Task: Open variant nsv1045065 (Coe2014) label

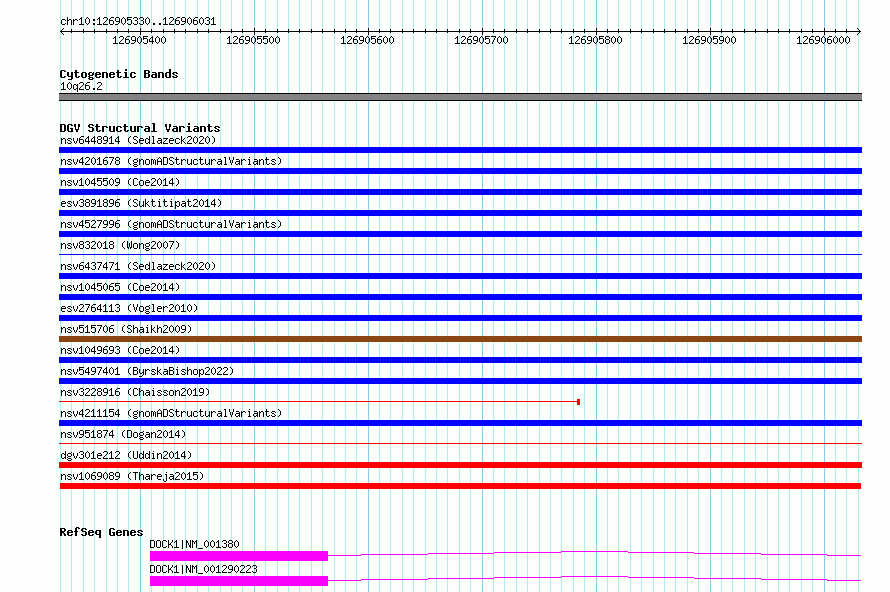Action: coord(120,287)
